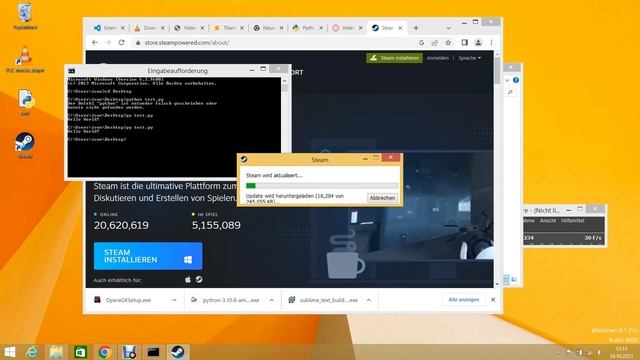Click the network icon in system tray

[x=589, y=352]
